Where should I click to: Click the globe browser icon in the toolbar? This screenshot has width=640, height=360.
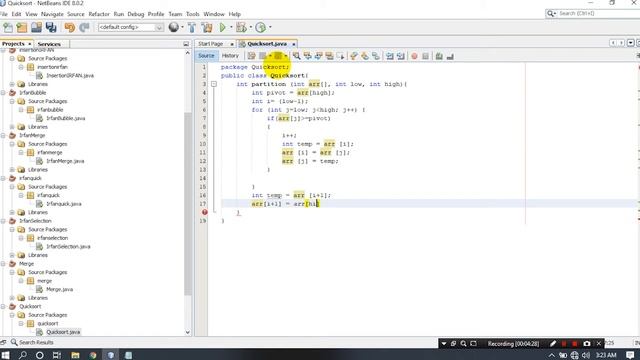click(174, 27)
